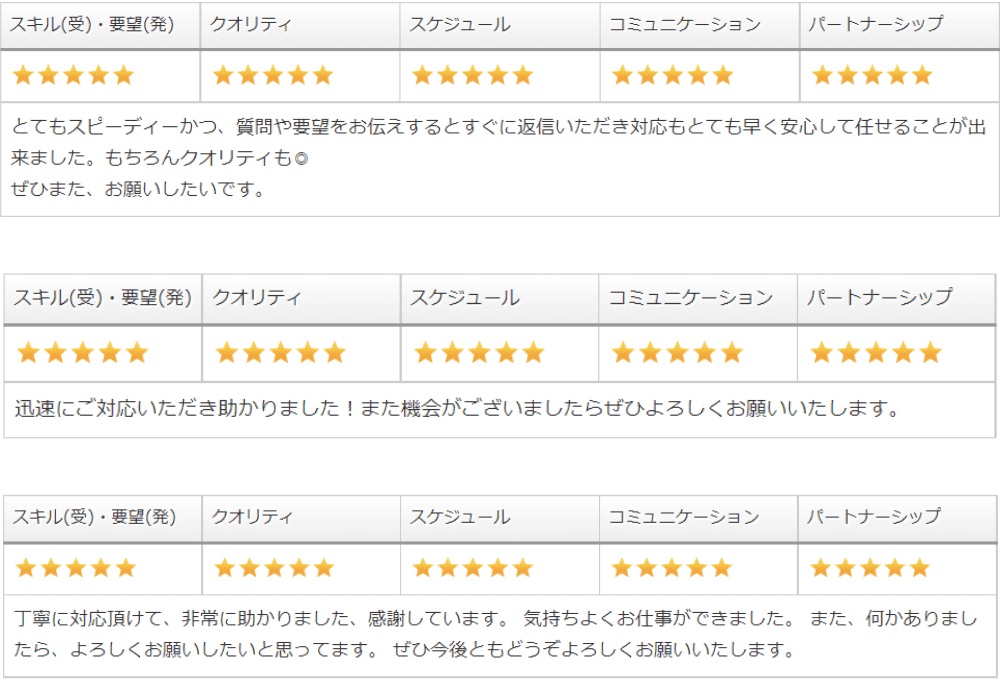Click the comment starting 丁寧に対応頂けて
This screenshot has width=1000, height=681.
[496, 634]
